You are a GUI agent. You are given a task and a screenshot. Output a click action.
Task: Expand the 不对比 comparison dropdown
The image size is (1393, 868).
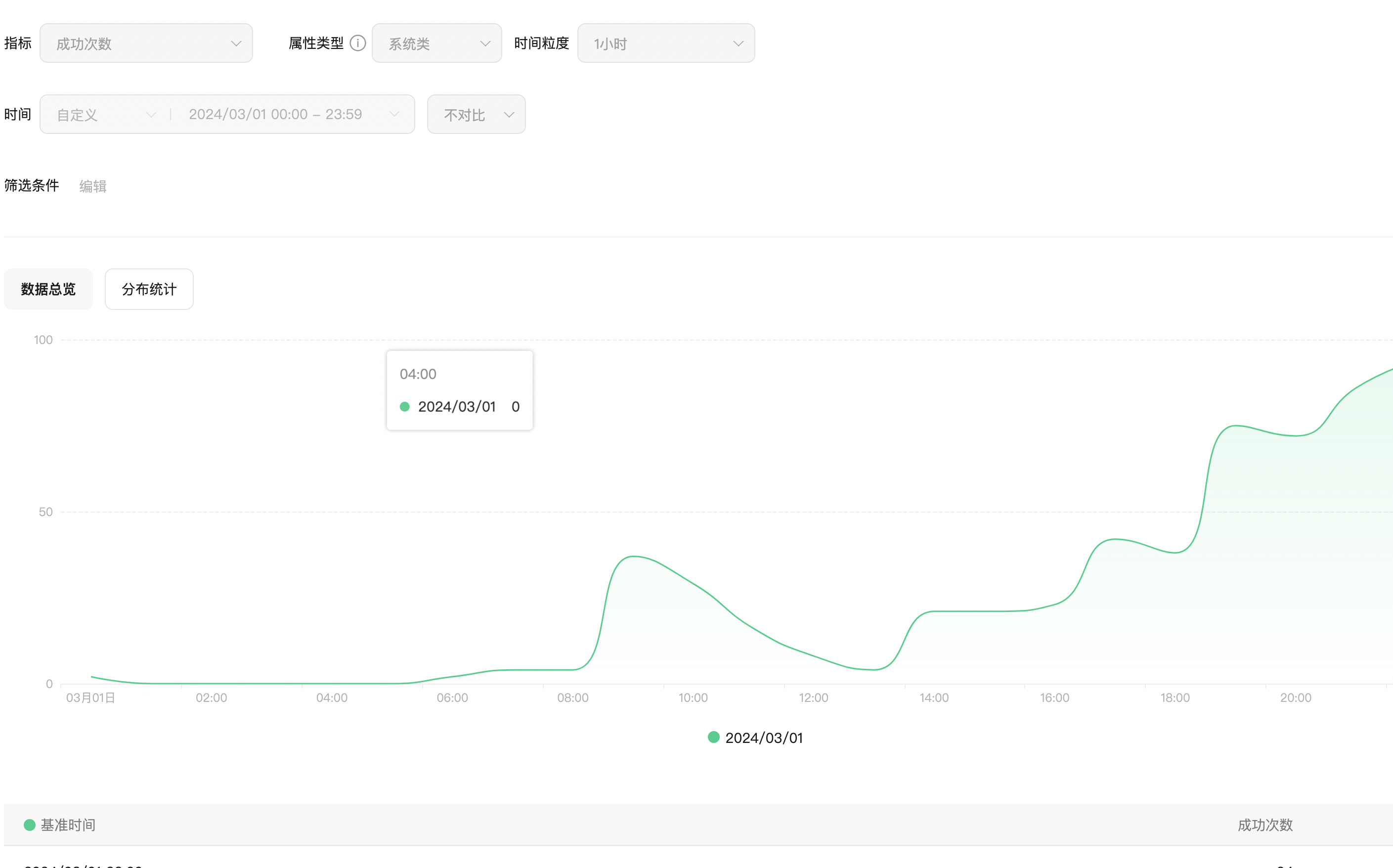475,115
